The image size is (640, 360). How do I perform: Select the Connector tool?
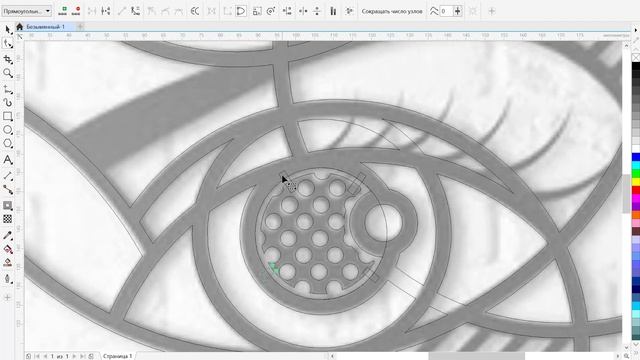pyautogui.click(x=8, y=189)
